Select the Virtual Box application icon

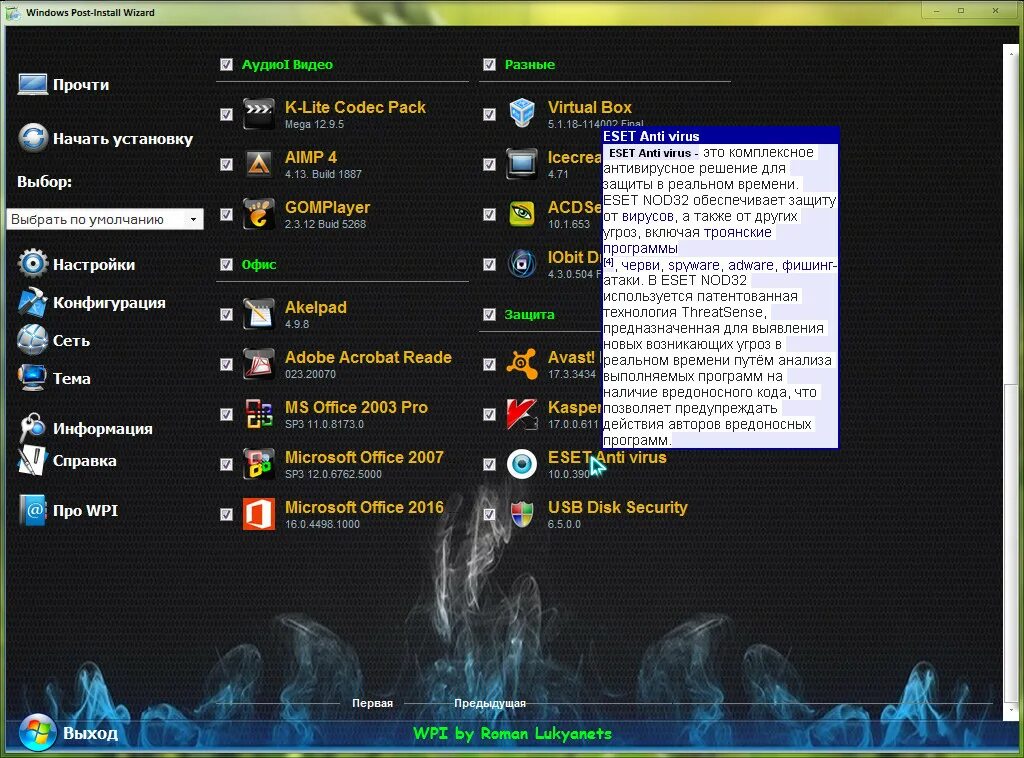[521, 114]
